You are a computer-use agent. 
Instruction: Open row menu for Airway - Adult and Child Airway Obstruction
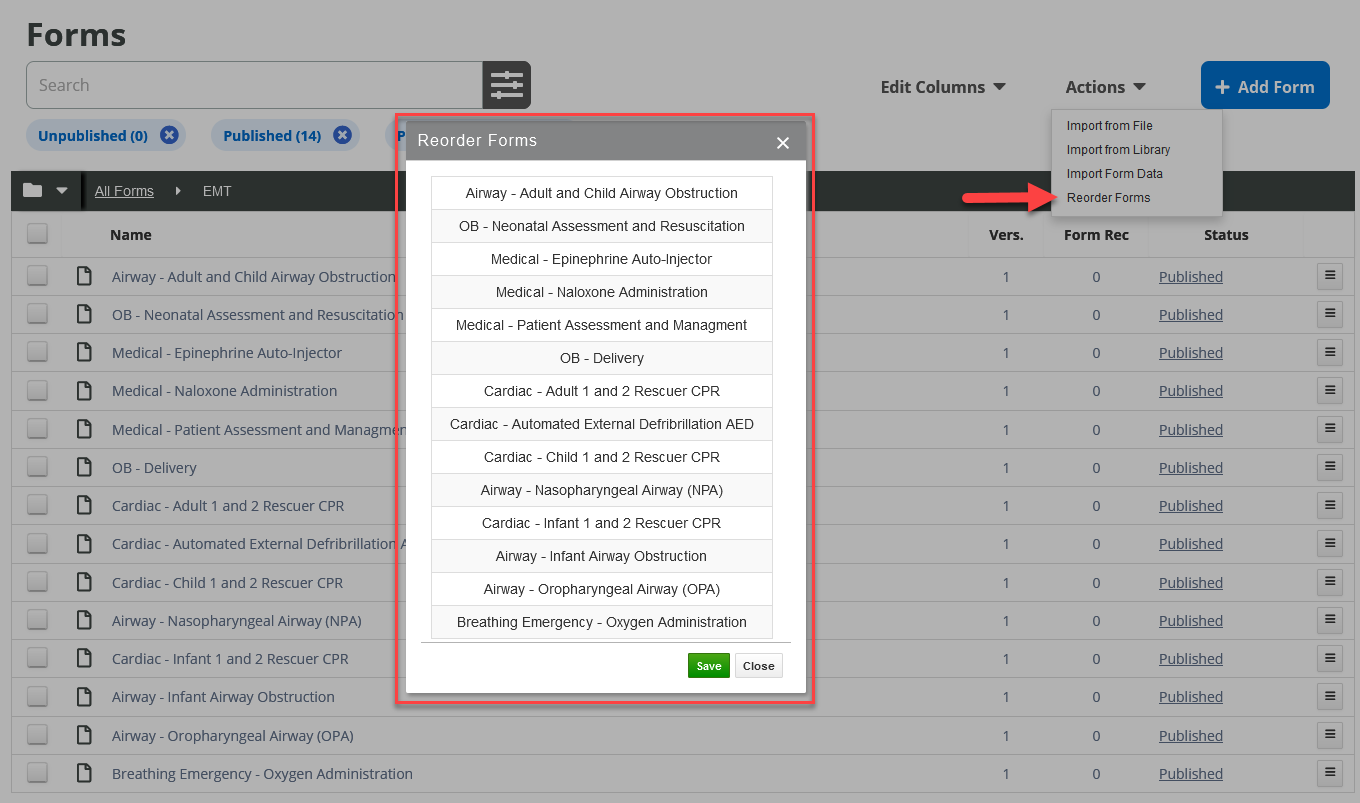click(x=1330, y=276)
